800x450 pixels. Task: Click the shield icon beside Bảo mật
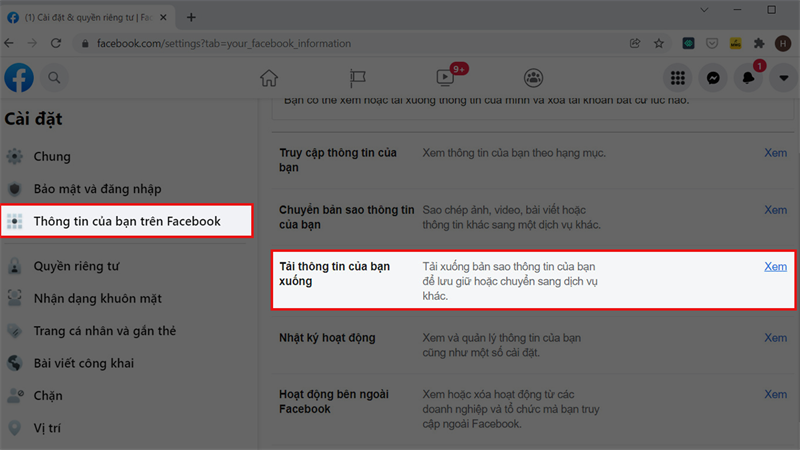click(15, 189)
